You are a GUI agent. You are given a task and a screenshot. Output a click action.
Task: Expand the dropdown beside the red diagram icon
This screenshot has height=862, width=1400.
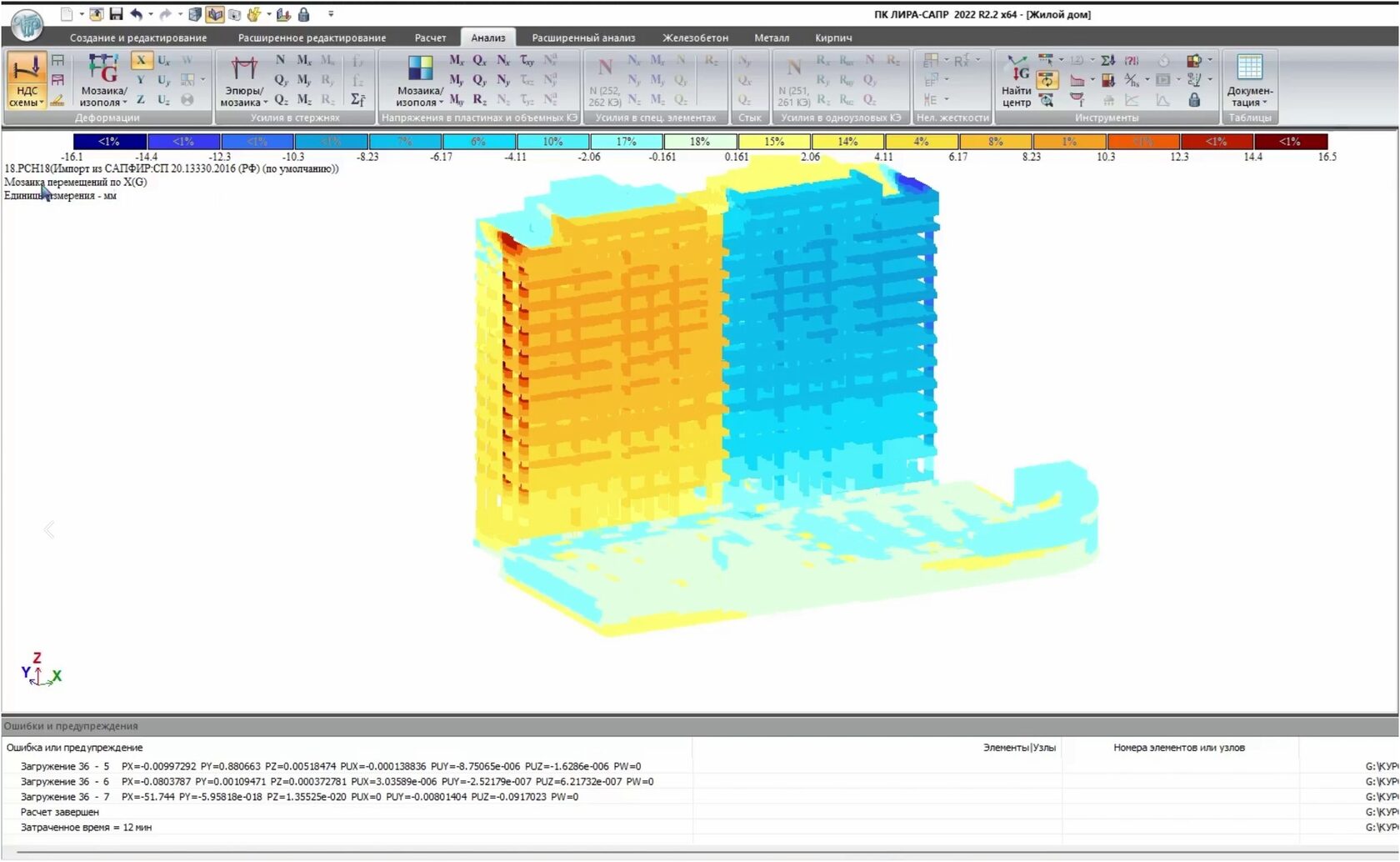1092,80
